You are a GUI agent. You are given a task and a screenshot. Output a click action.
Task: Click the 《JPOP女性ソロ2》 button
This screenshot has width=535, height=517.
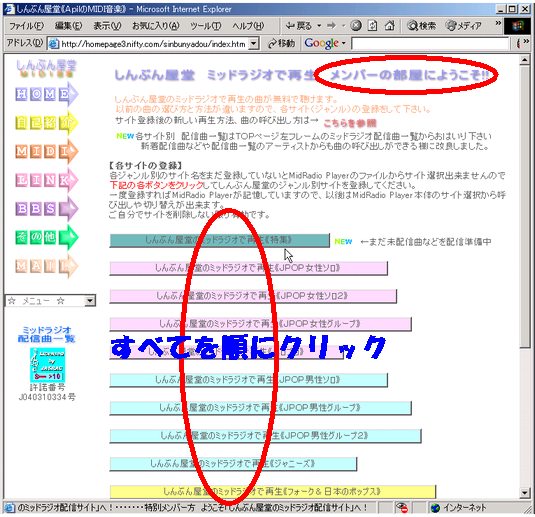click(x=253, y=296)
